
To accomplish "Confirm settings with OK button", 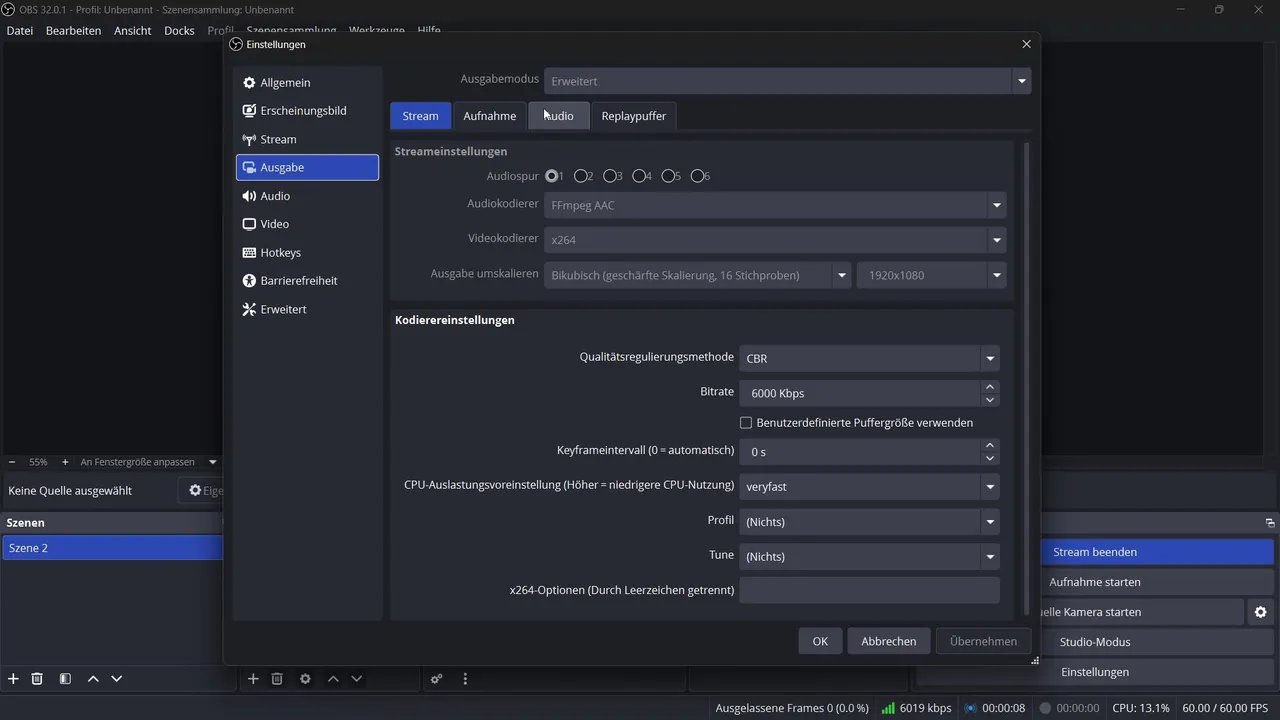I will (820, 641).
